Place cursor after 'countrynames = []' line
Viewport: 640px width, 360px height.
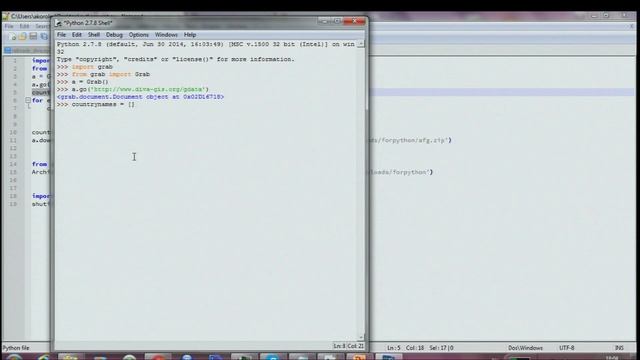tap(135, 104)
